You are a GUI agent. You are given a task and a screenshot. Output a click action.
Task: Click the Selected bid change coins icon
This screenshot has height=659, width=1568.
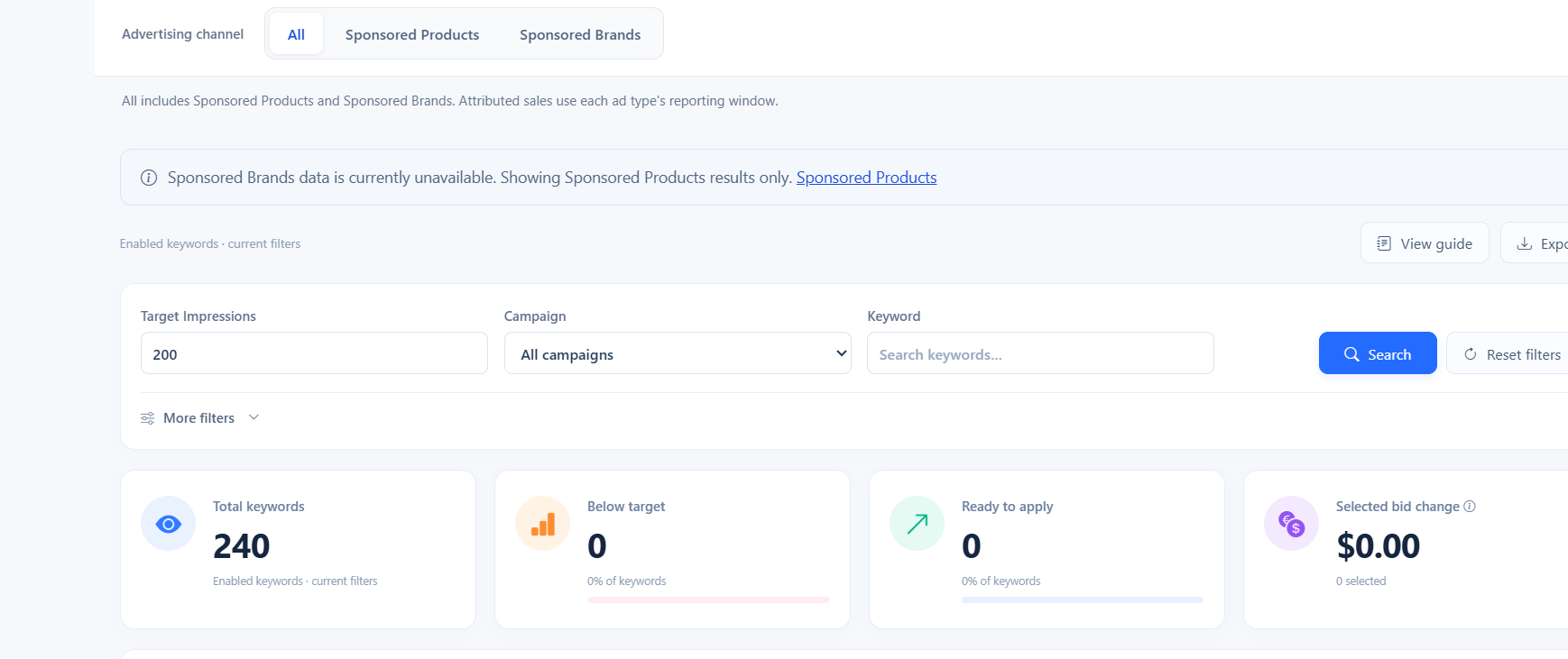point(1292,524)
